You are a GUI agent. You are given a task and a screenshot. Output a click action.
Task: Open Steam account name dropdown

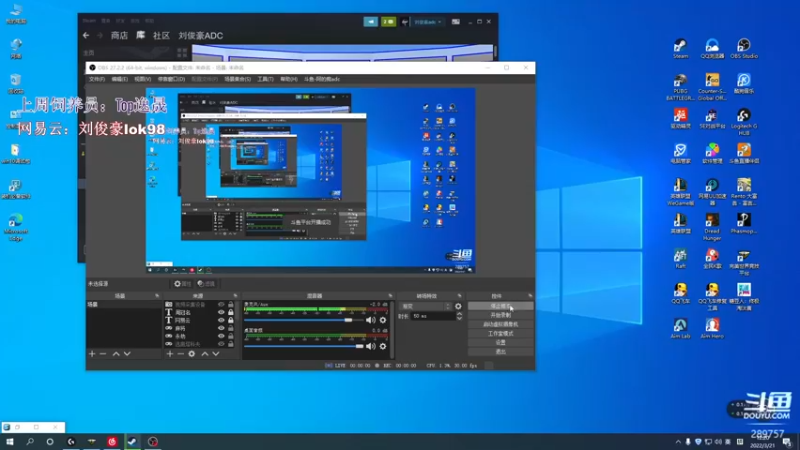point(428,22)
